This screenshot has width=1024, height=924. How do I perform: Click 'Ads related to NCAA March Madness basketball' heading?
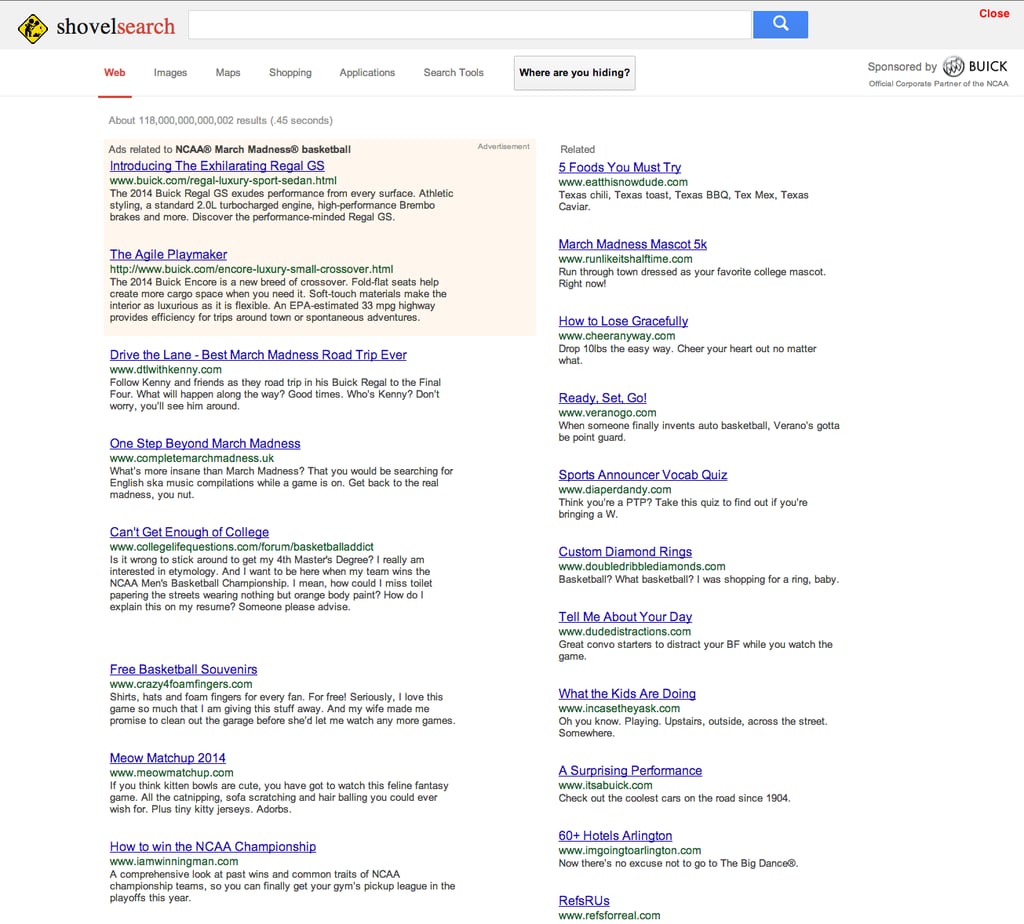pyautogui.click(x=229, y=150)
